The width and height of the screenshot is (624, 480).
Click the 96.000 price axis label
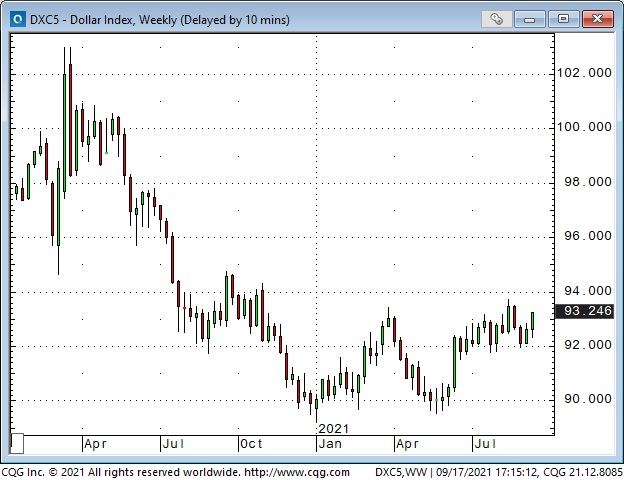click(588, 236)
